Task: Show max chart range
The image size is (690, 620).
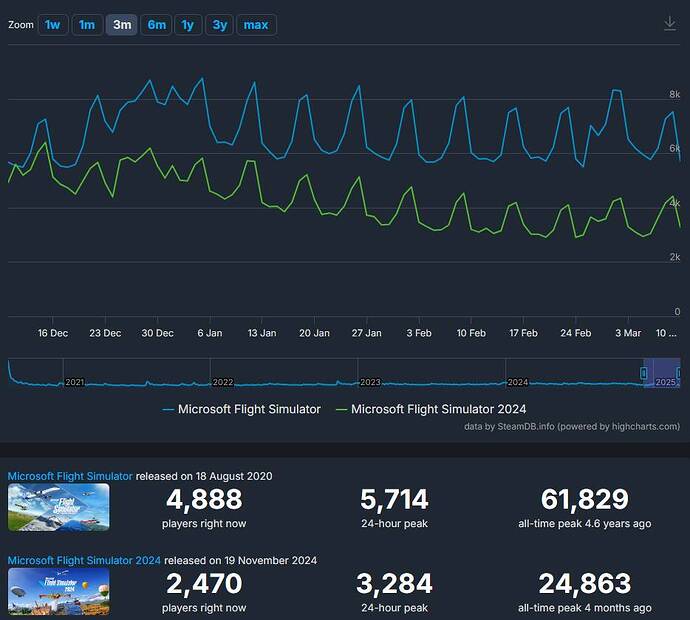Action: tap(257, 25)
